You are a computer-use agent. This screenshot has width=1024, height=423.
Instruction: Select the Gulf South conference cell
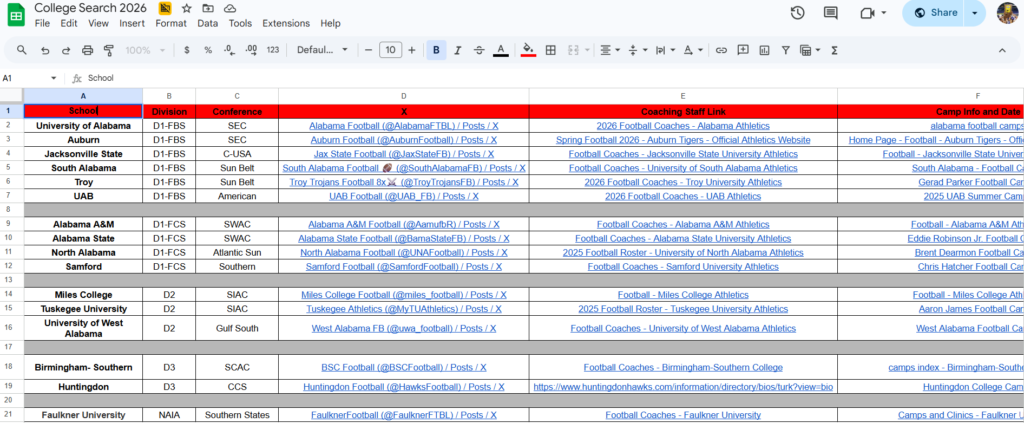click(x=237, y=328)
